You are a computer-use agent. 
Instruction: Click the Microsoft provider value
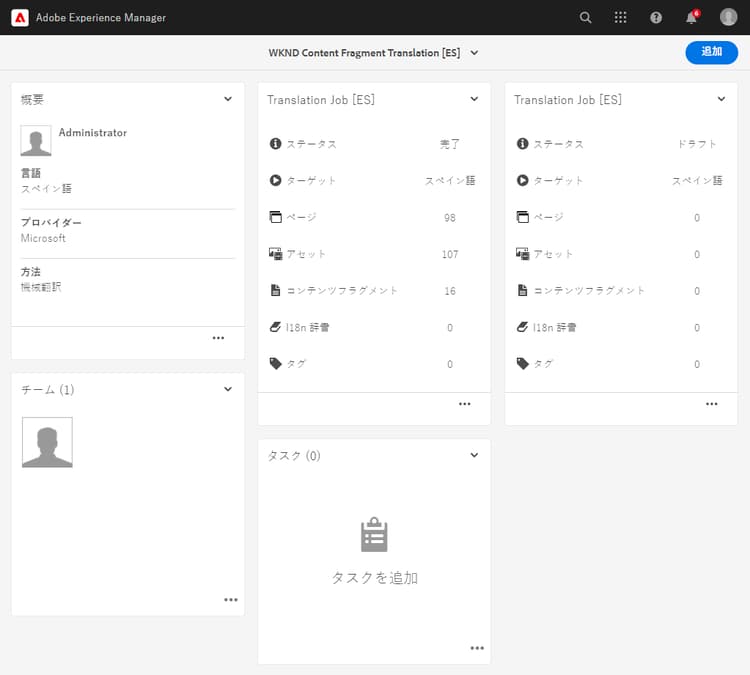(x=43, y=238)
